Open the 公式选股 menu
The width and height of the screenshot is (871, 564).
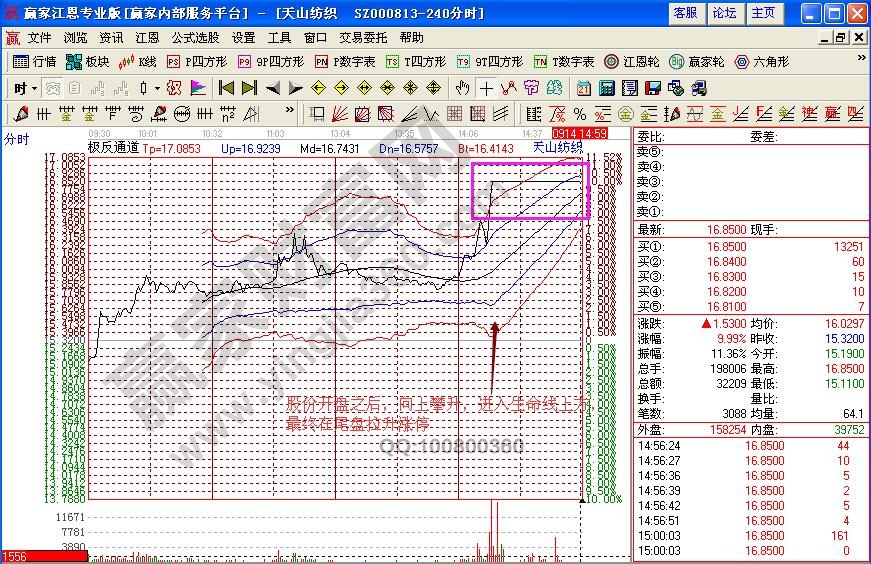[x=195, y=38]
